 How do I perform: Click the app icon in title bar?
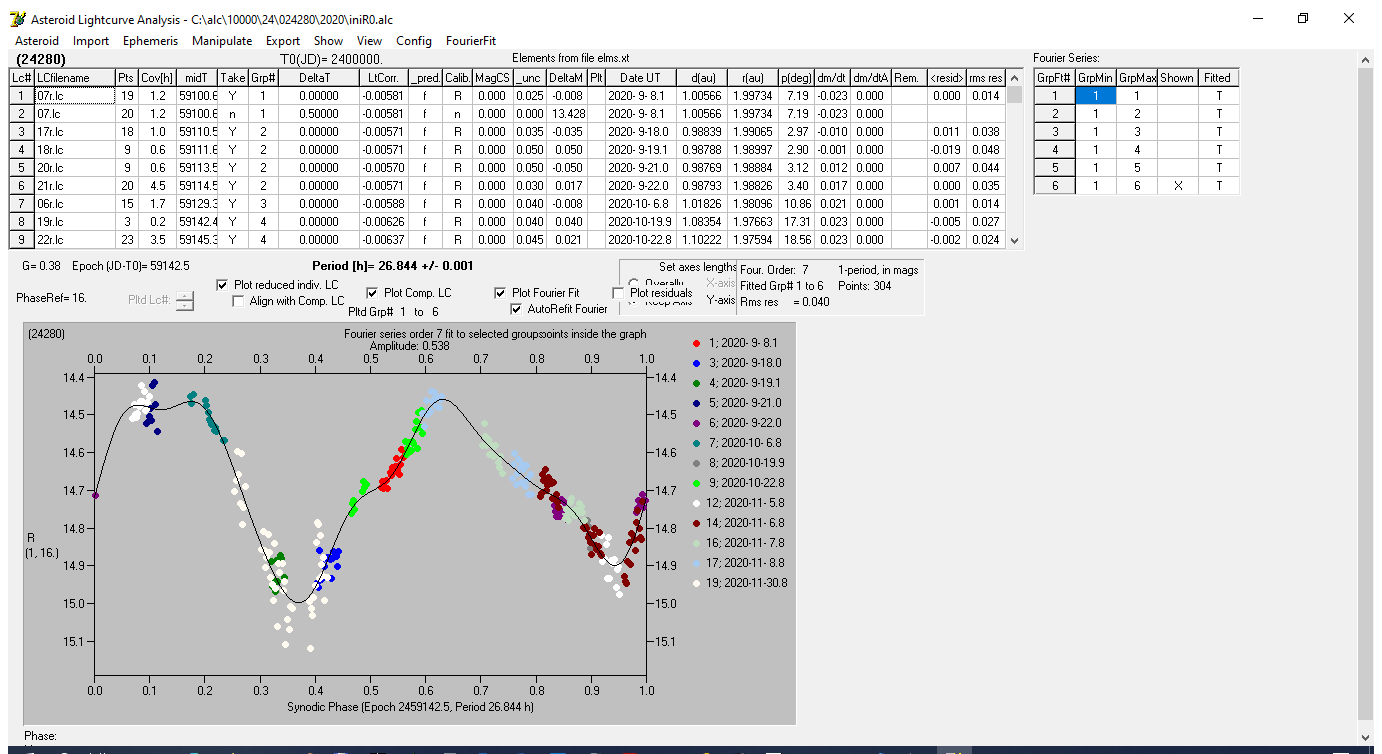point(17,19)
